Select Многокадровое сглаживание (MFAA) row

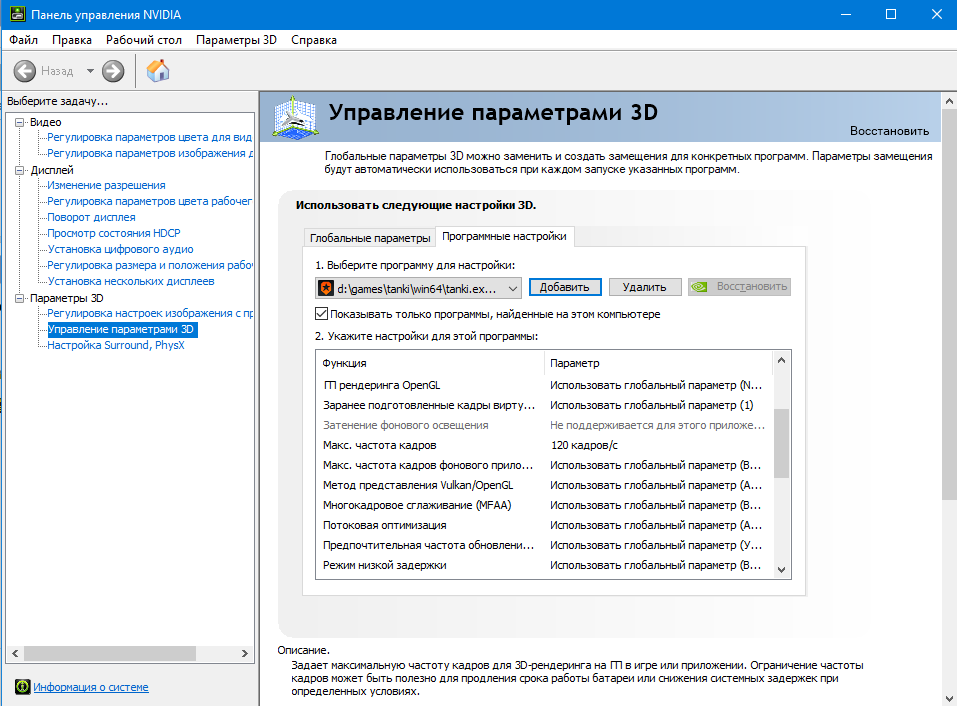tap(544, 505)
